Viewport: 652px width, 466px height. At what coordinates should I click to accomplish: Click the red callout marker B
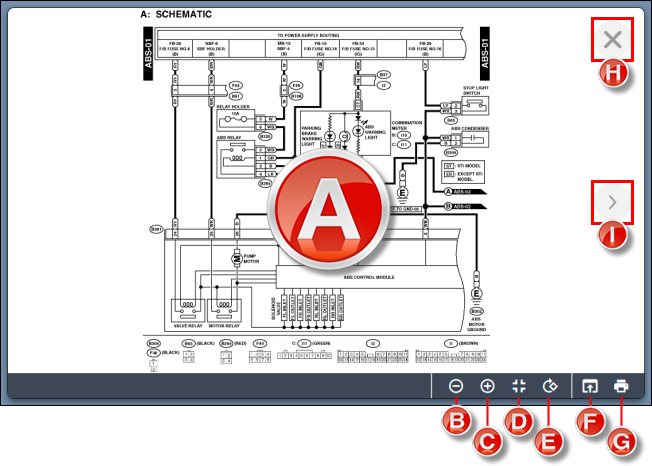458,422
